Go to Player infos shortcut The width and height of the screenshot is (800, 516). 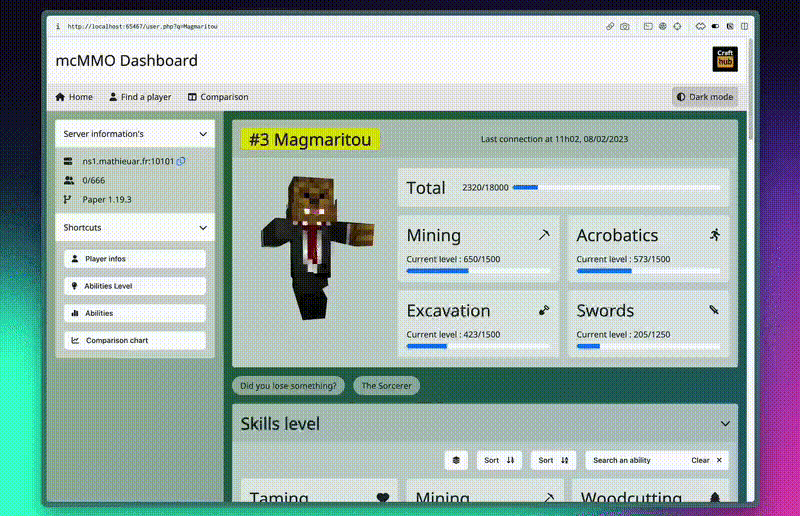(x=135, y=259)
